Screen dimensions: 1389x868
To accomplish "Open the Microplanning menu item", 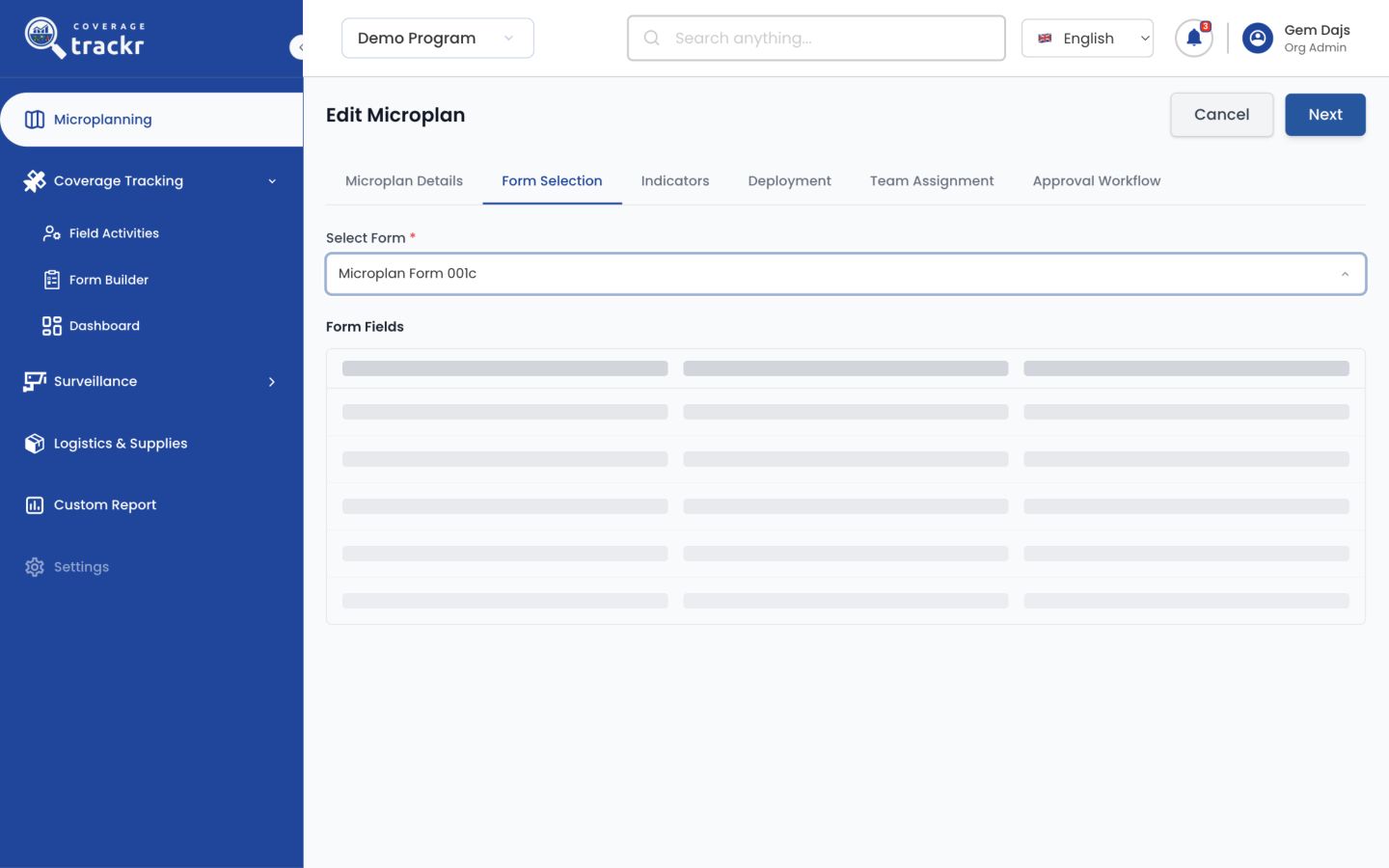I will point(151,120).
